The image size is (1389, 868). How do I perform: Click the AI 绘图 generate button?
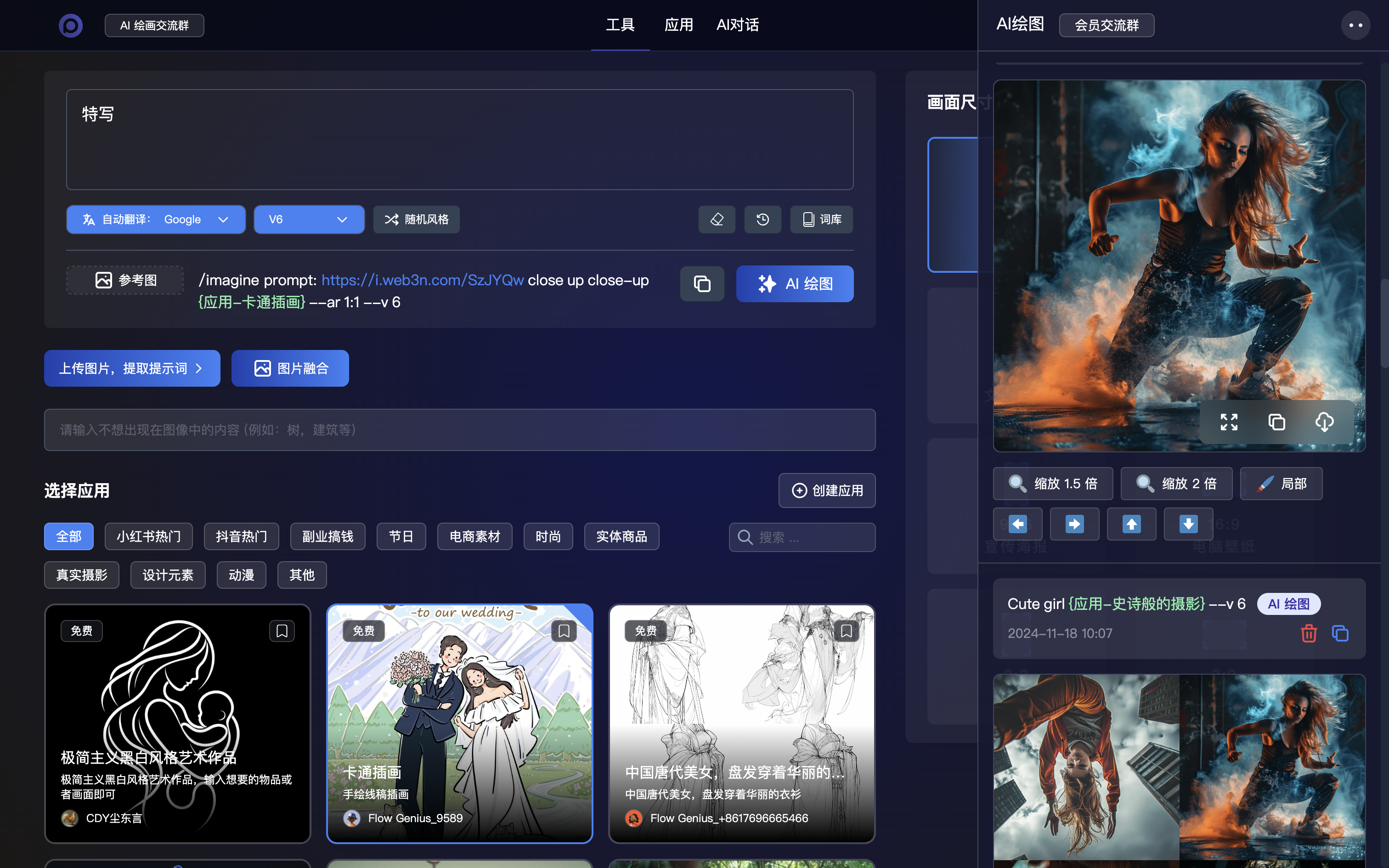(794, 284)
